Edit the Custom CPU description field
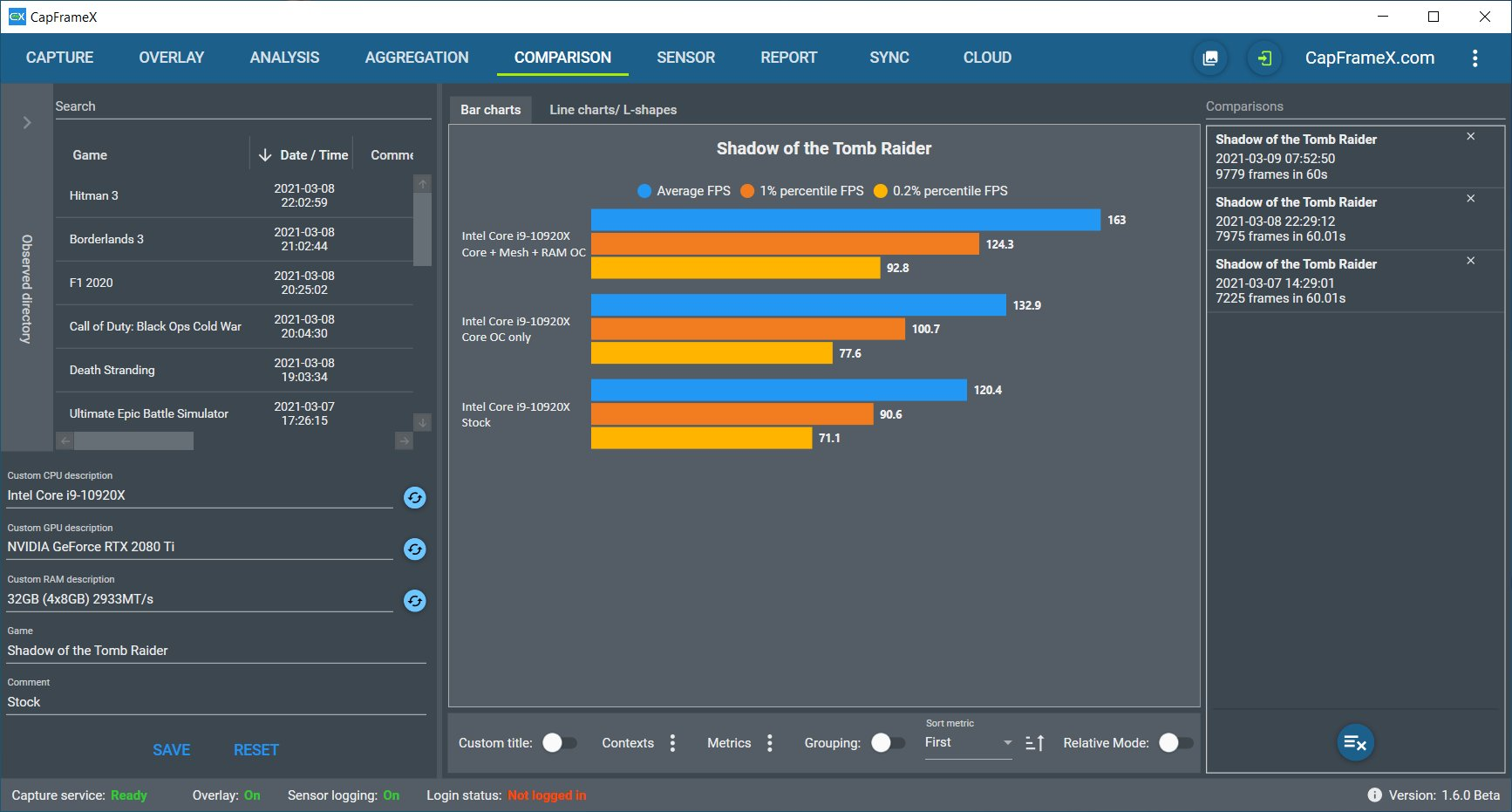This screenshot has width=1512, height=812. [200, 495]
